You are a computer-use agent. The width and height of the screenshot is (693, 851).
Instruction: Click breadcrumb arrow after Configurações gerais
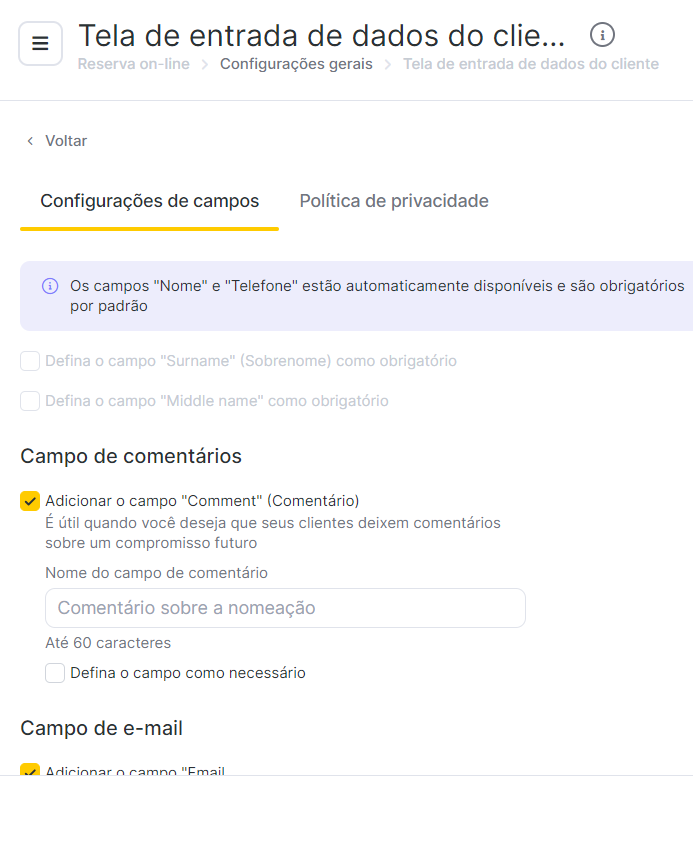[x=387, y=65]
